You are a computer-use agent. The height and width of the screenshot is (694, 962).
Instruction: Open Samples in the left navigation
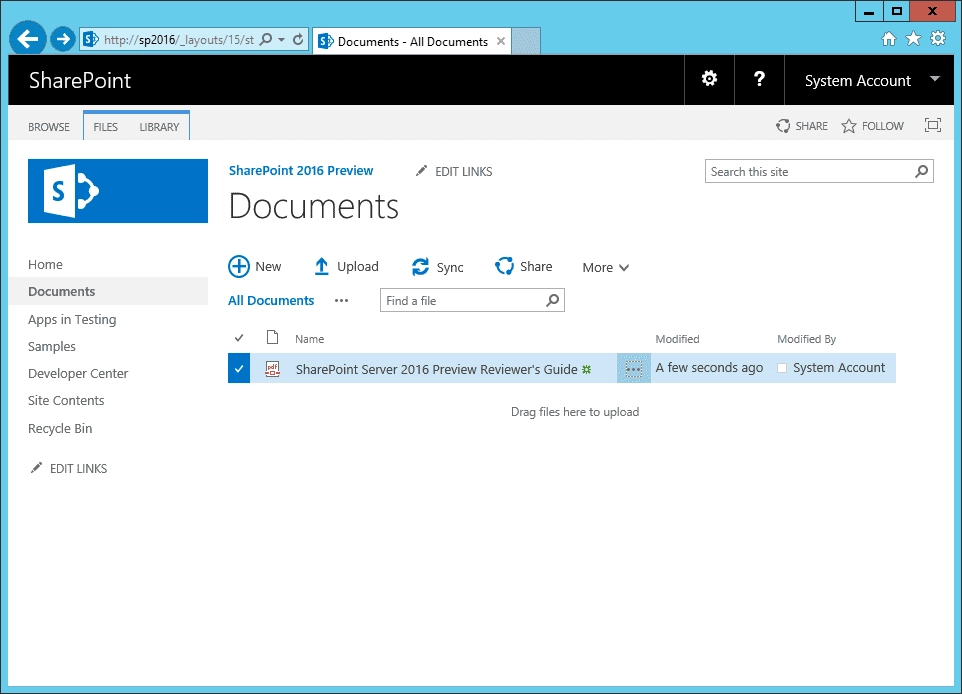52,347
